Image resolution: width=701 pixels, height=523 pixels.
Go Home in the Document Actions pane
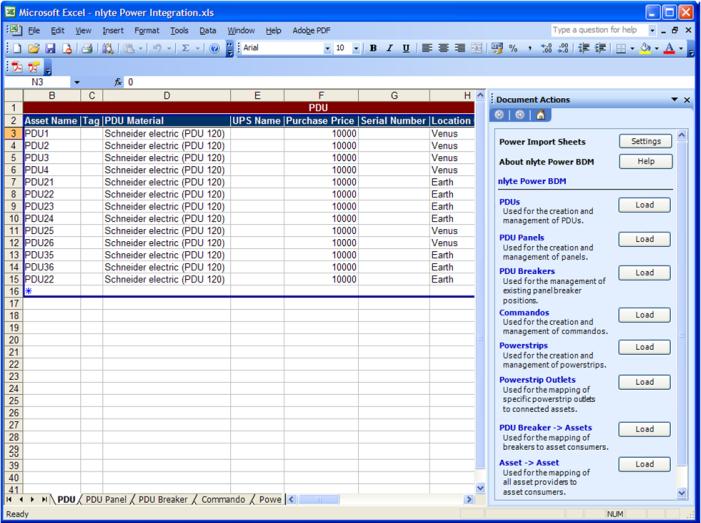coord(541,115)
